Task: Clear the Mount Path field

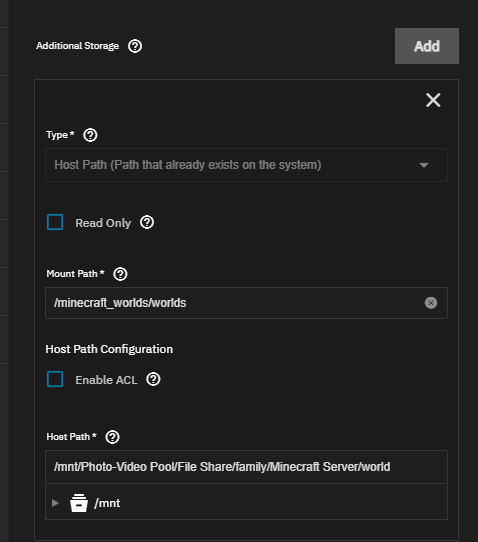Action: pyautogui.click(x=431, y=303)
